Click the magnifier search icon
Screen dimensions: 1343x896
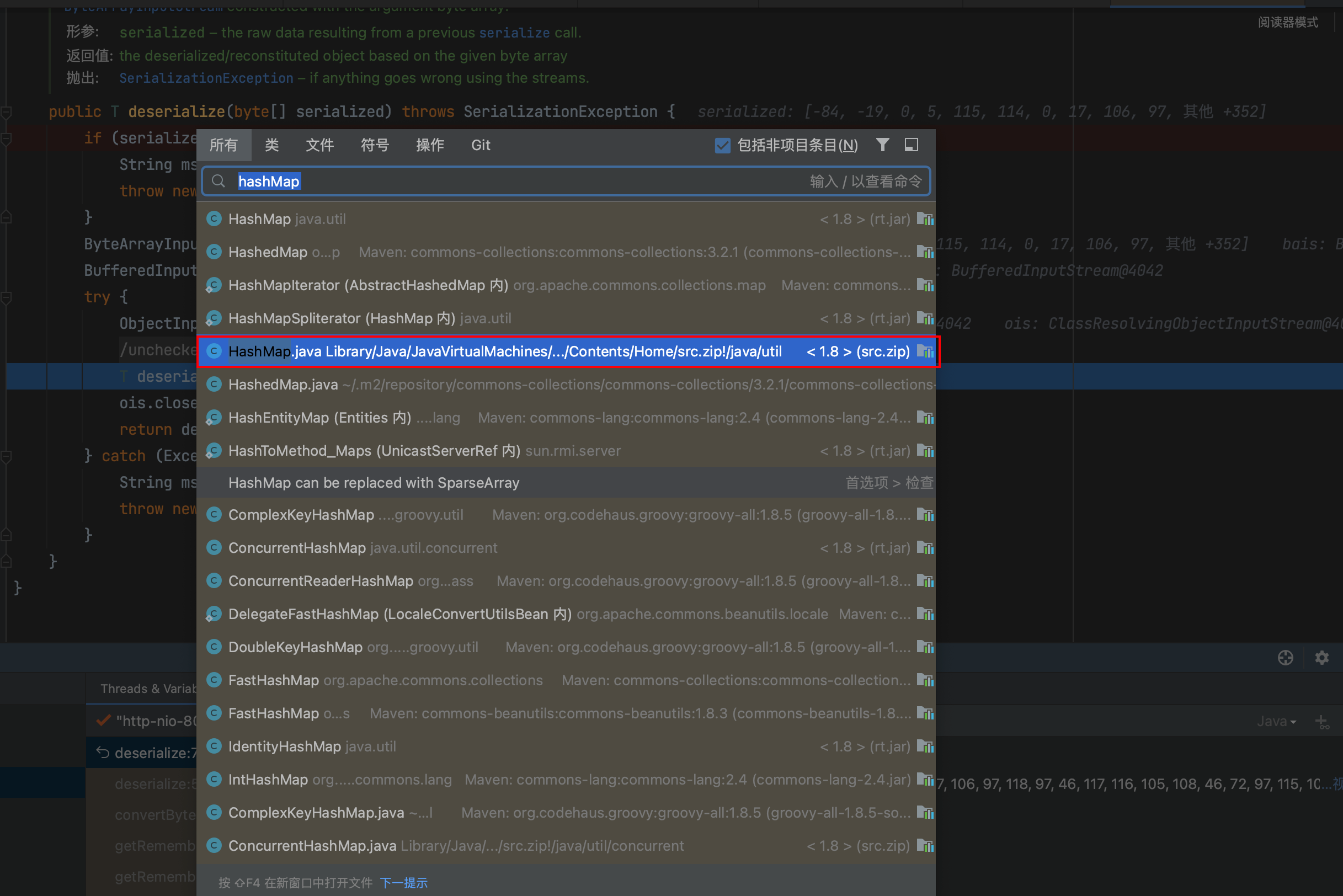(218, 182)
